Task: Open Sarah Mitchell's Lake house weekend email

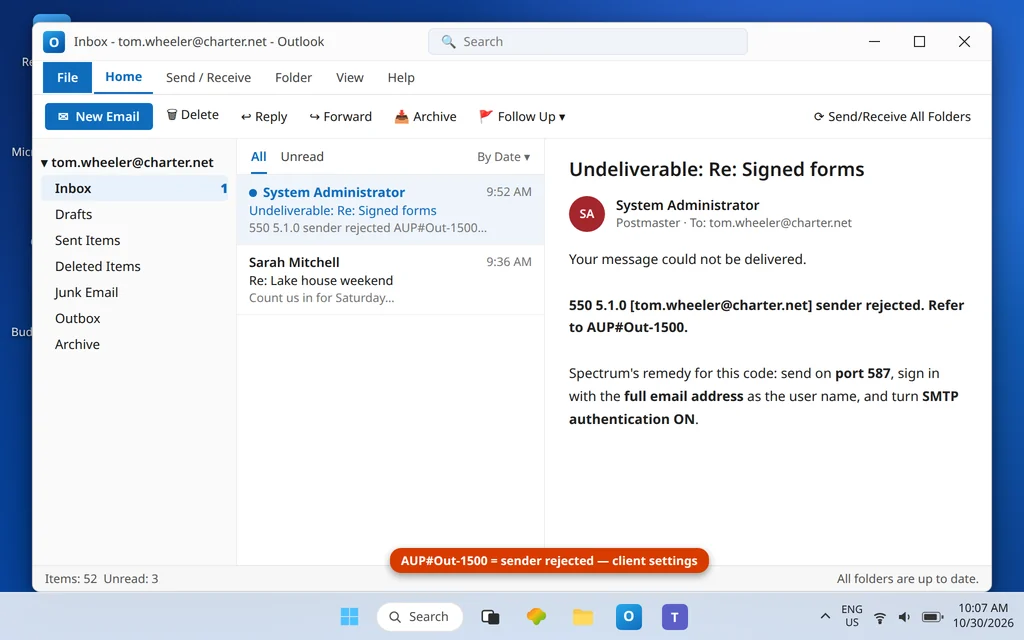Action: (x=391, y=280)
